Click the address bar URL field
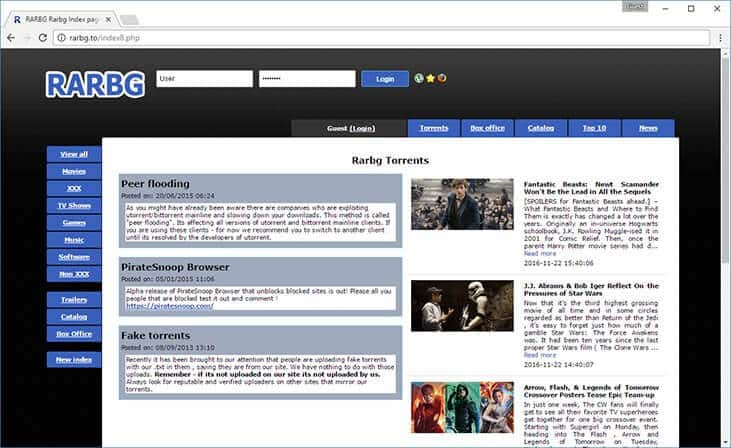This screenshot has height=448, width=731. pos(382,38)
